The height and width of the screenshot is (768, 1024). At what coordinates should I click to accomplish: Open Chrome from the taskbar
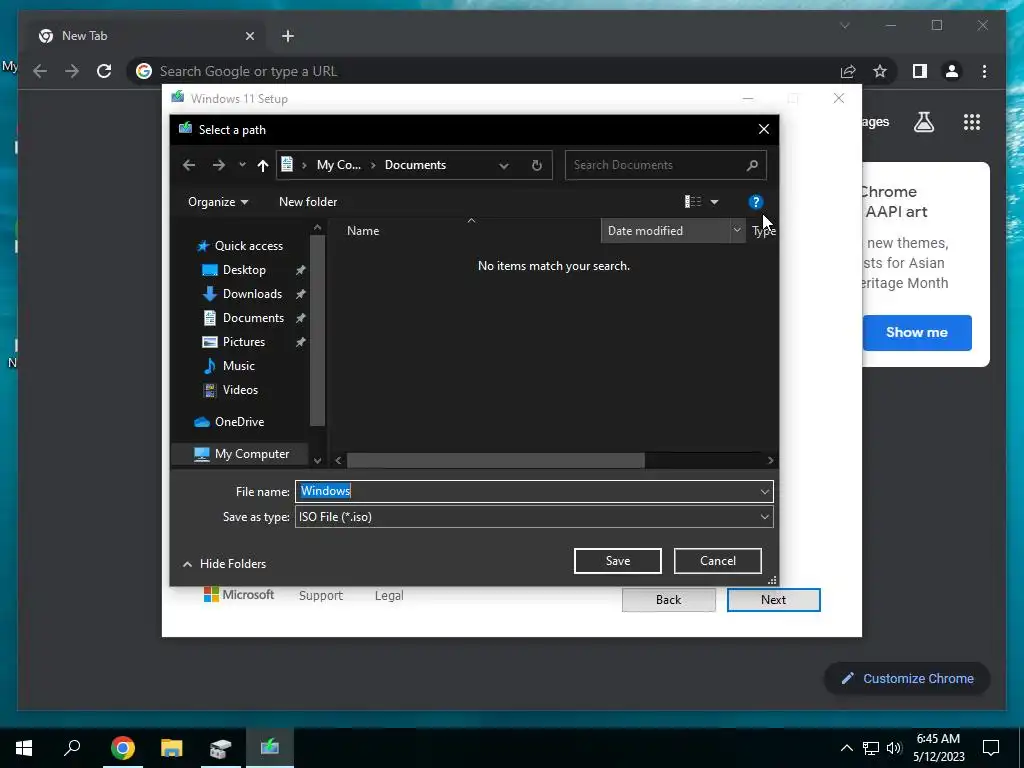coord(123,747)
